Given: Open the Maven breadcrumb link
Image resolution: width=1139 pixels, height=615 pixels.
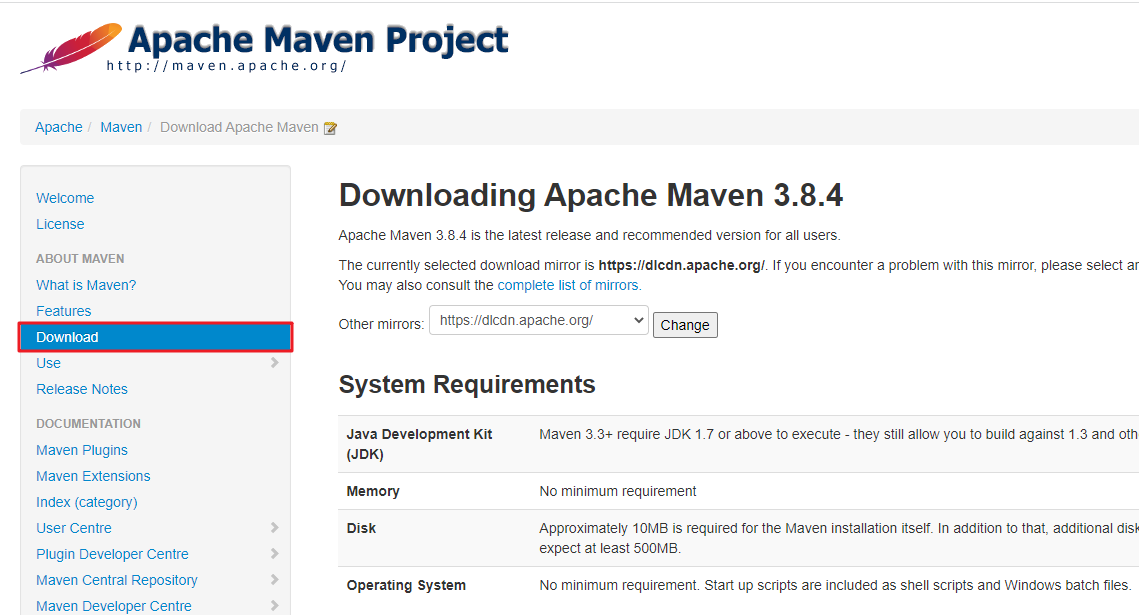Looking at the screenshot, I should pos(121,127).
